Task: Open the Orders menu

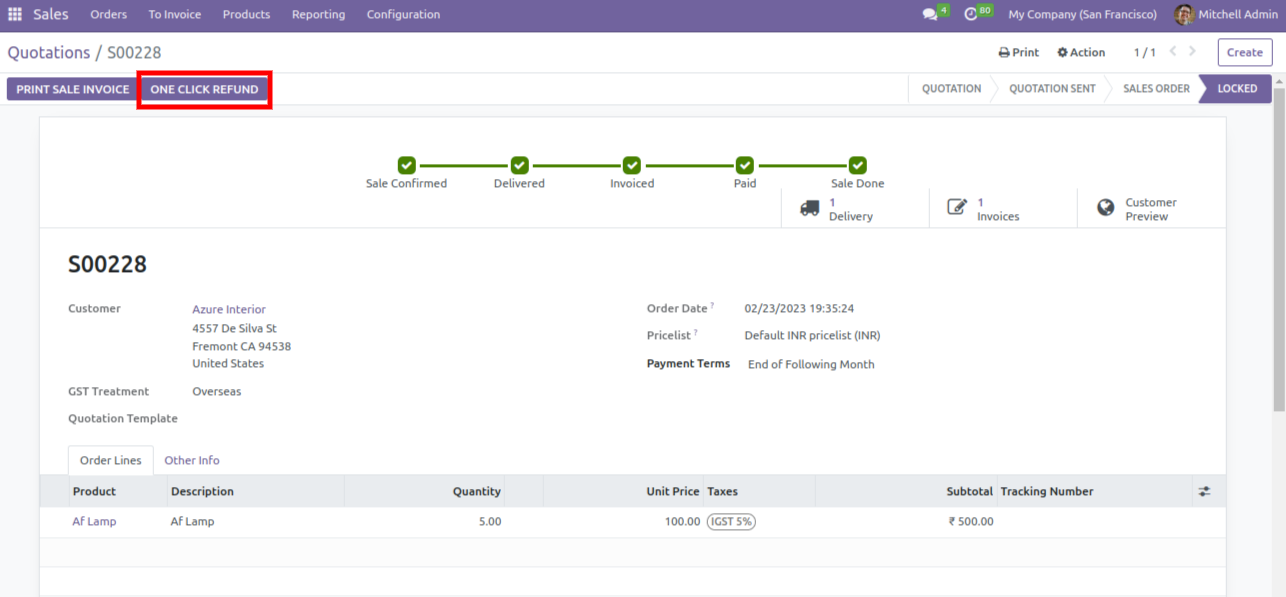Action: 108,15
